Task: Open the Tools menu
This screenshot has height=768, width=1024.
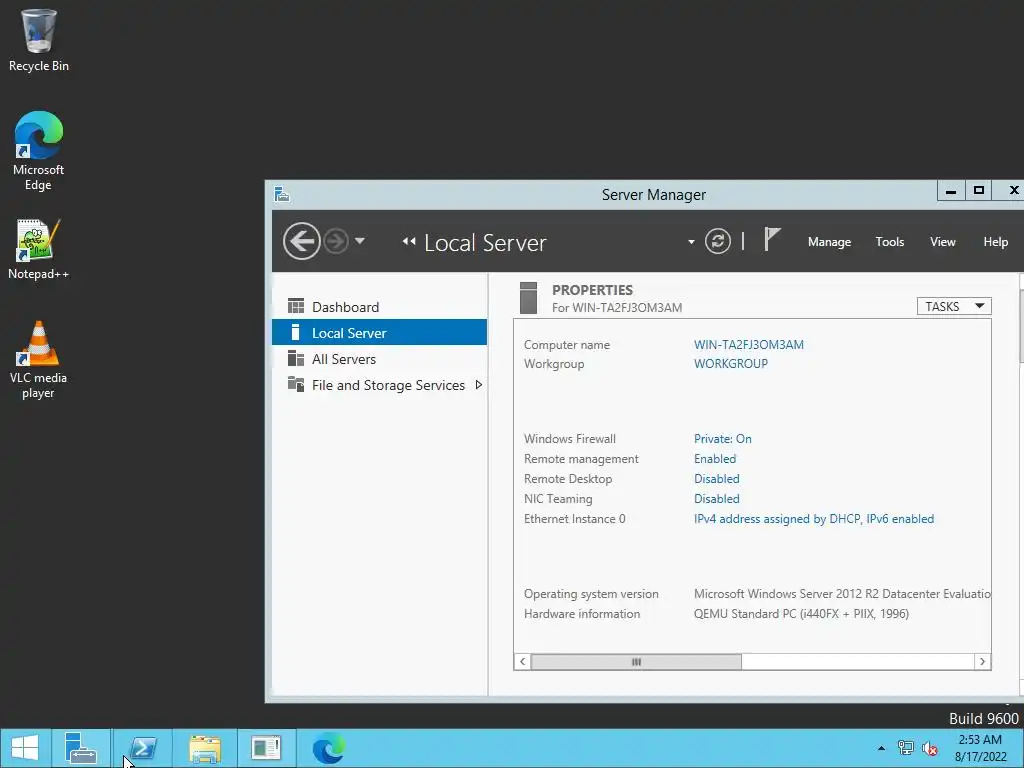Action: [x=889, y=242]
